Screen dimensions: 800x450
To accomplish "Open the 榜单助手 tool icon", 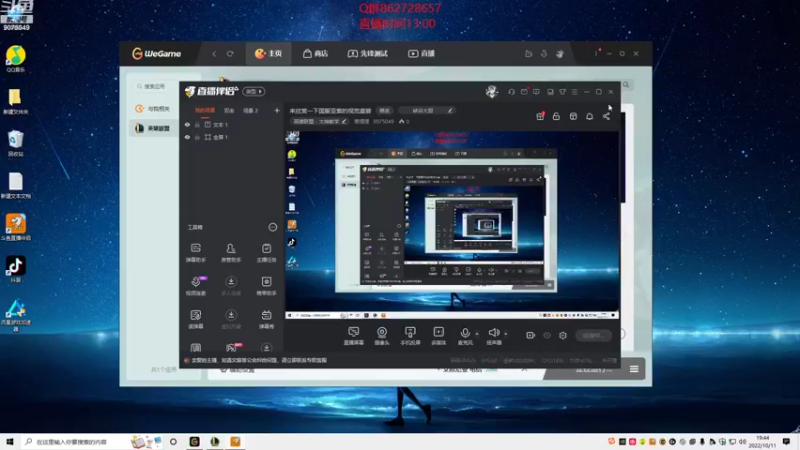I will 266,286.
